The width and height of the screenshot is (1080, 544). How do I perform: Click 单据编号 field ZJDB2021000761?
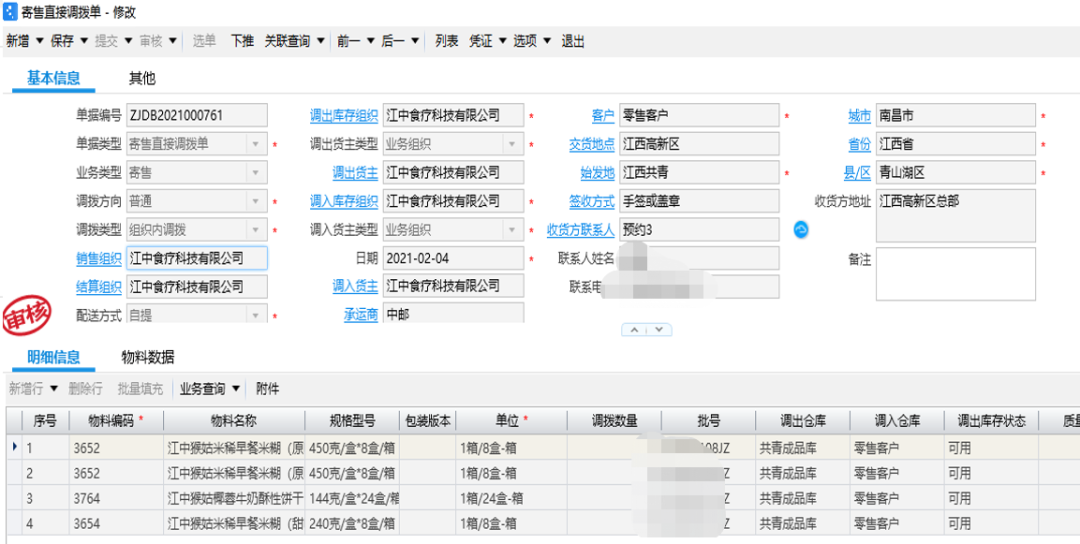[197, 116]
